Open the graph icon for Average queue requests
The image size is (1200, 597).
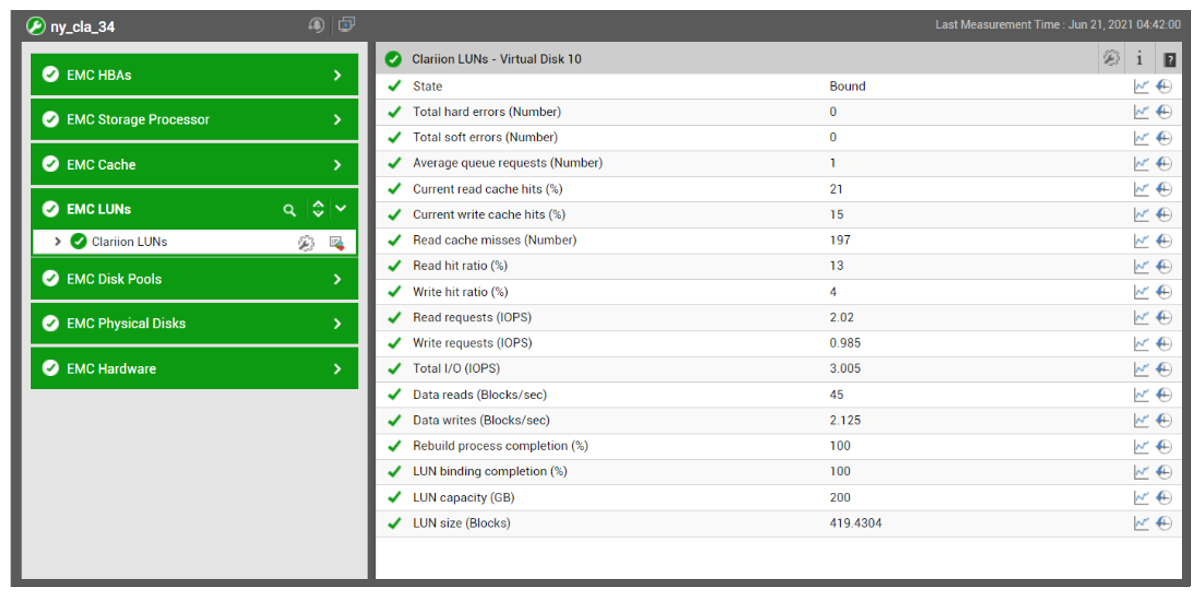point(1141,163)
